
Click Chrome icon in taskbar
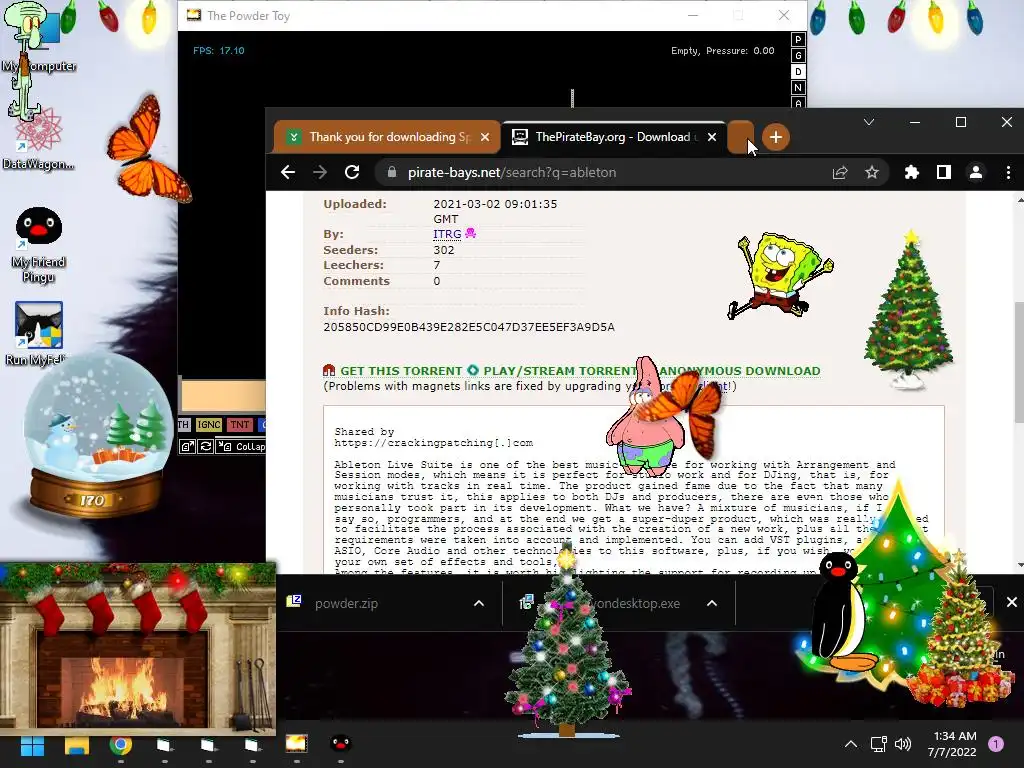point(121,745)
